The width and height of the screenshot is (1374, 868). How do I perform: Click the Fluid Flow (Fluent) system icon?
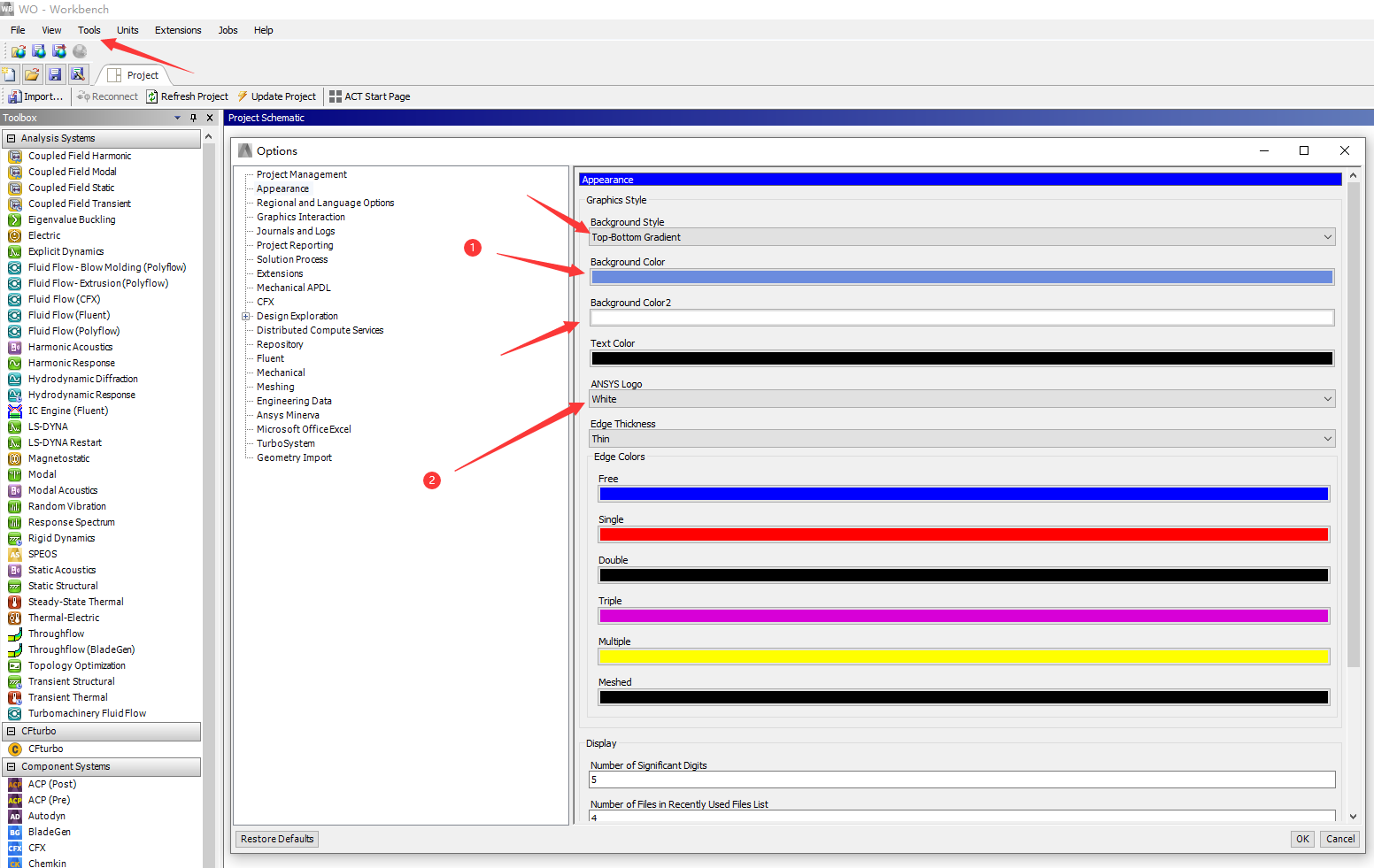coord(15,316)
